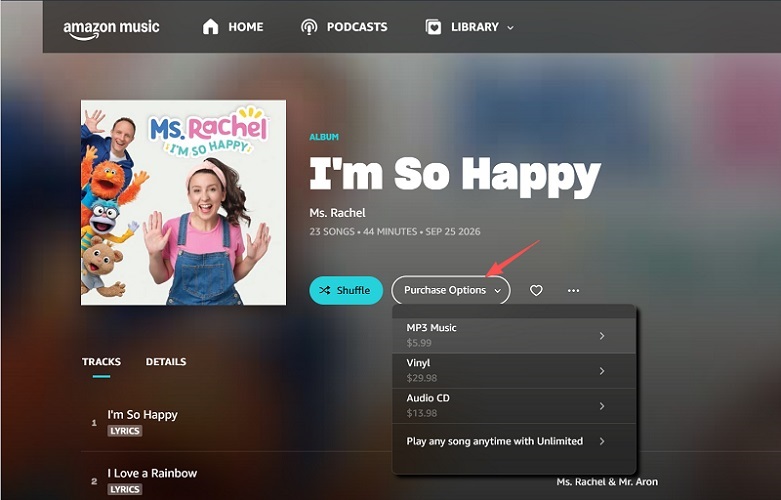The width and height of the screenshot is (781, 500).
Task: Click the Library heart-folder icon
Action: click(x=433, y=27)
